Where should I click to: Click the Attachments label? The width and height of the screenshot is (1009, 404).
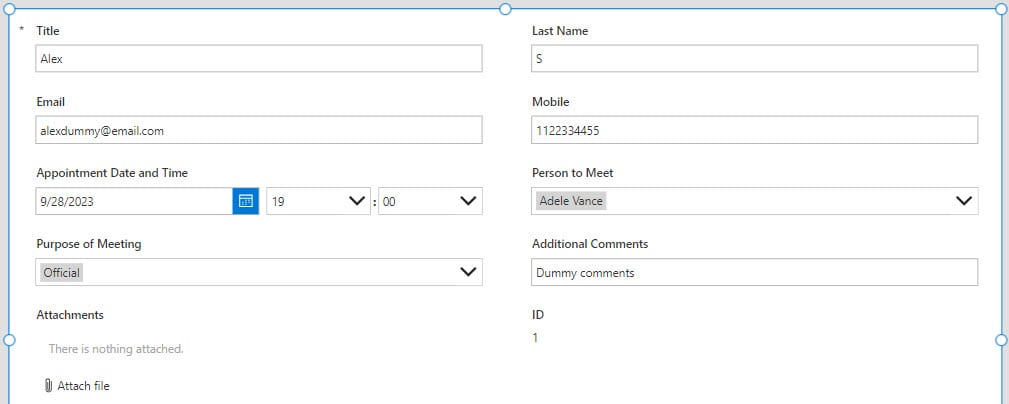[x=70, y=315]
